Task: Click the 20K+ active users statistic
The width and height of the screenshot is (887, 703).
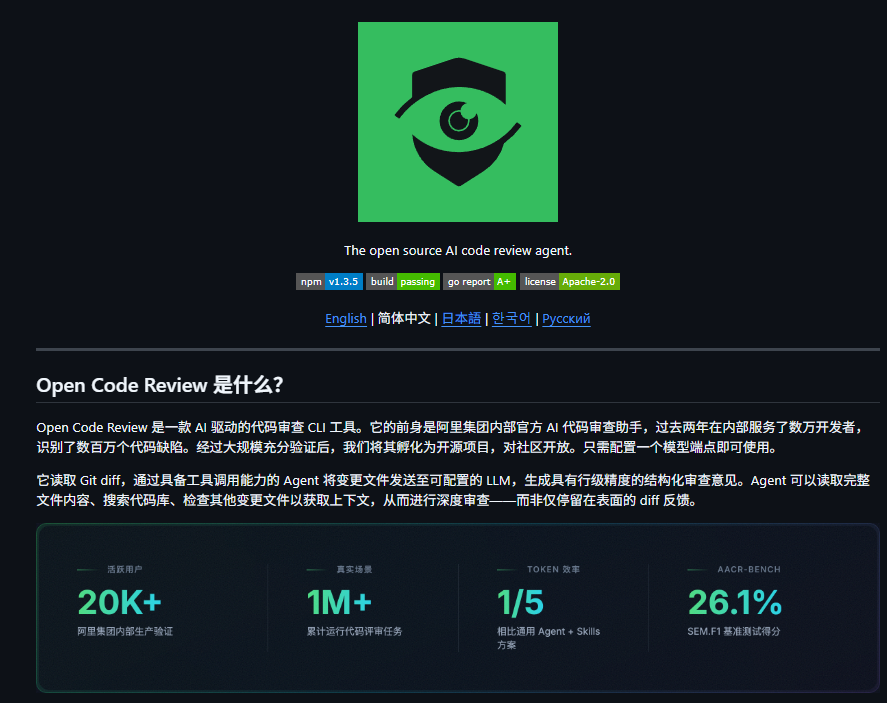Action: pyautogui.click(x=120, y=602)
